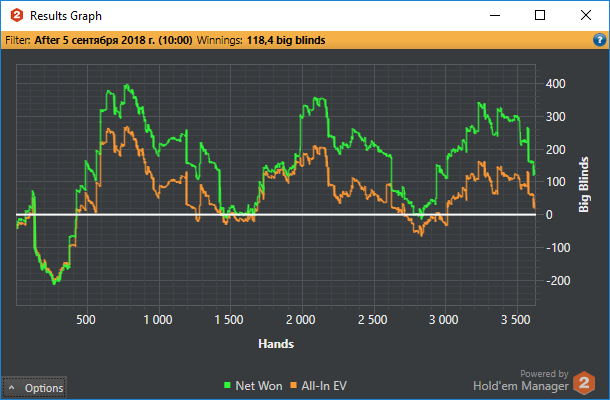Expand the Options panel

pyautogui.click(x=34, y=388)
